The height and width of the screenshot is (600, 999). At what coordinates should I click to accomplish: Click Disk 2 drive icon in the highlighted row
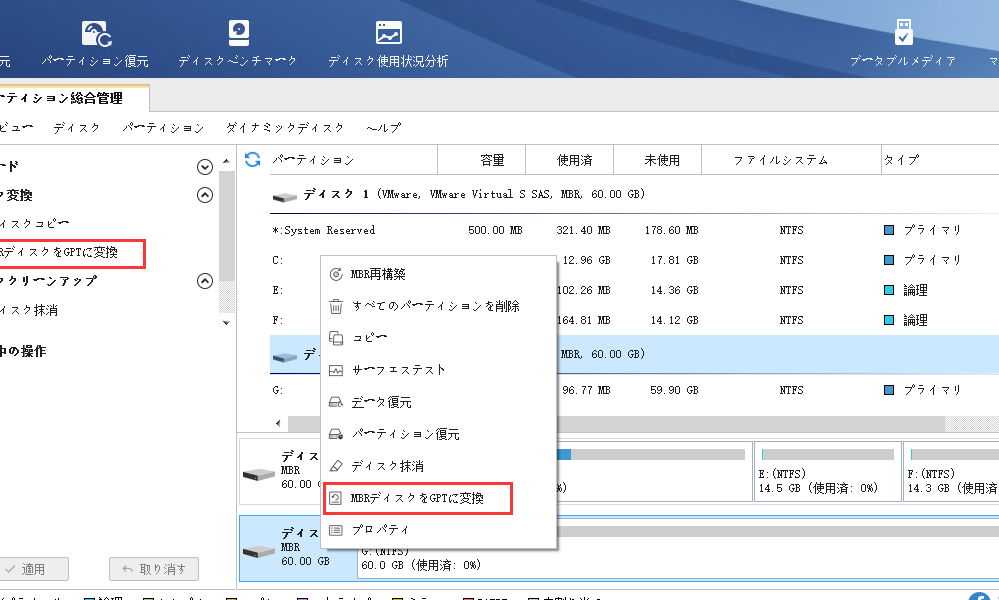click(284, 357)
